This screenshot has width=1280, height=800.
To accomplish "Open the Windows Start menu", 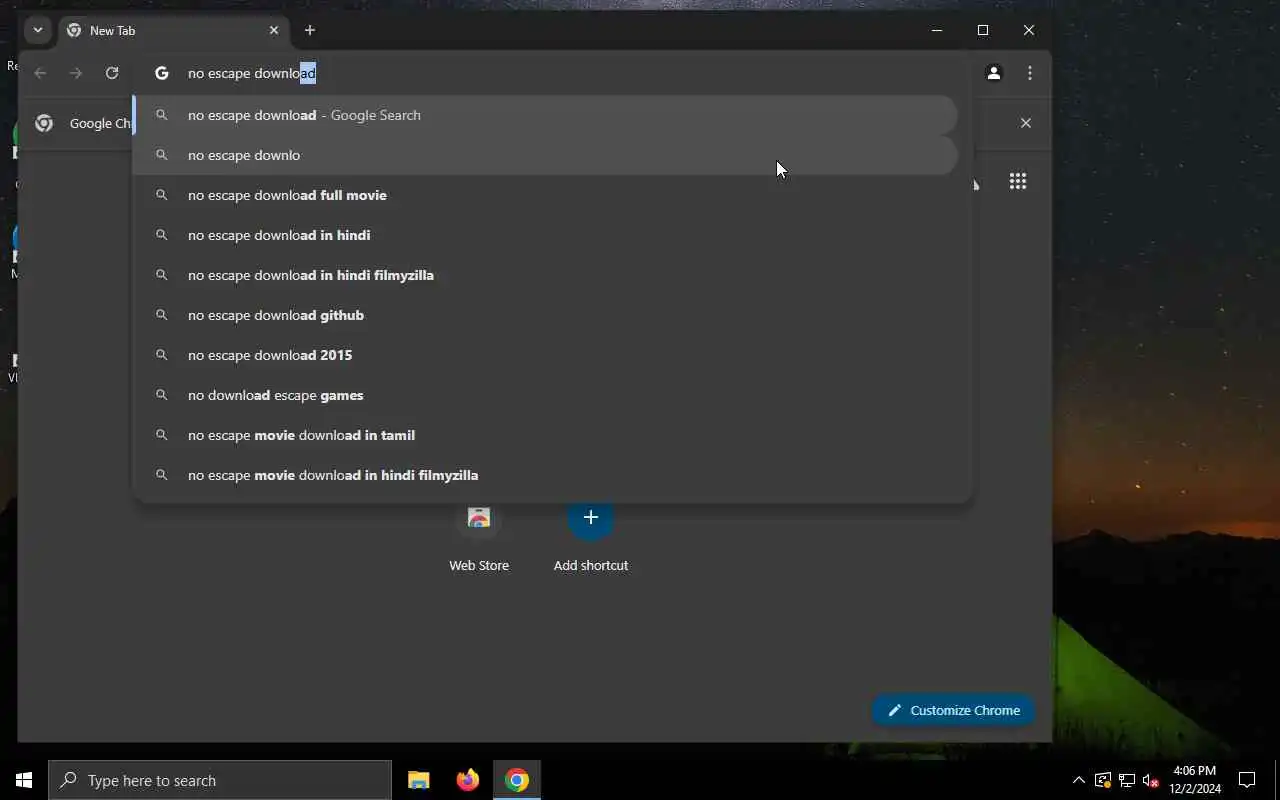I will 24,780.
